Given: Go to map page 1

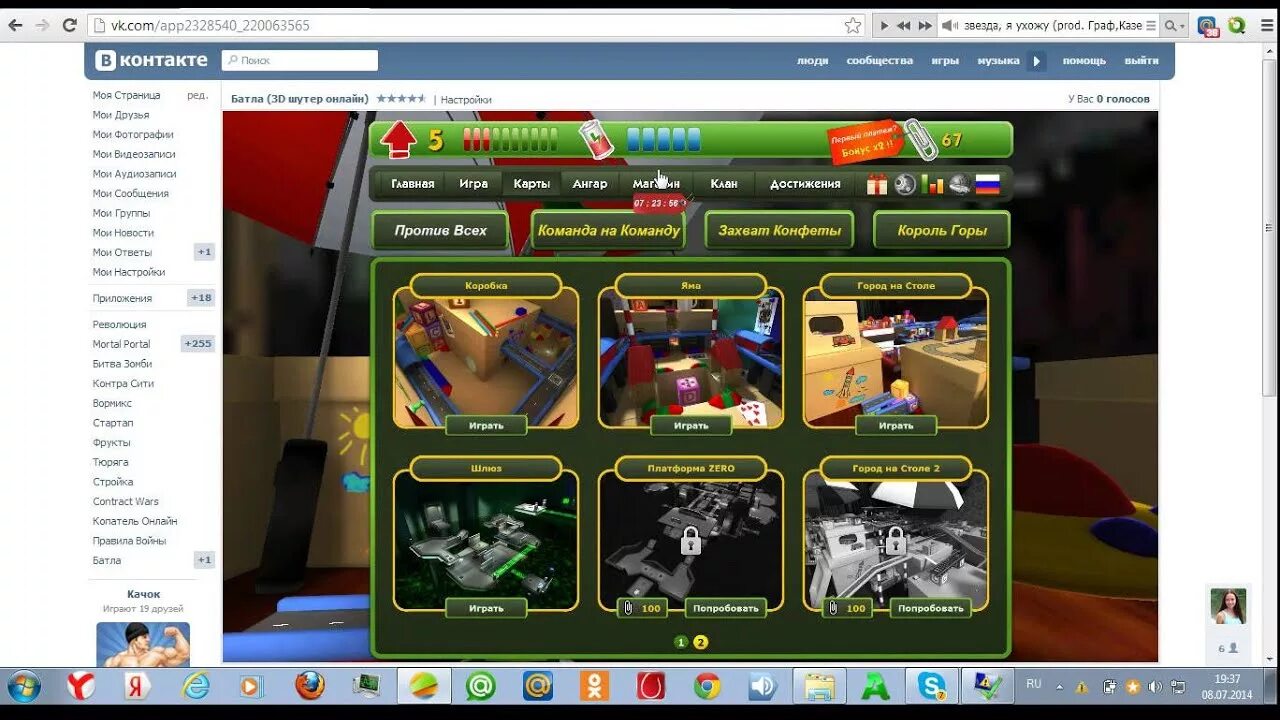Looking at the screenshot, I should 681,642.
